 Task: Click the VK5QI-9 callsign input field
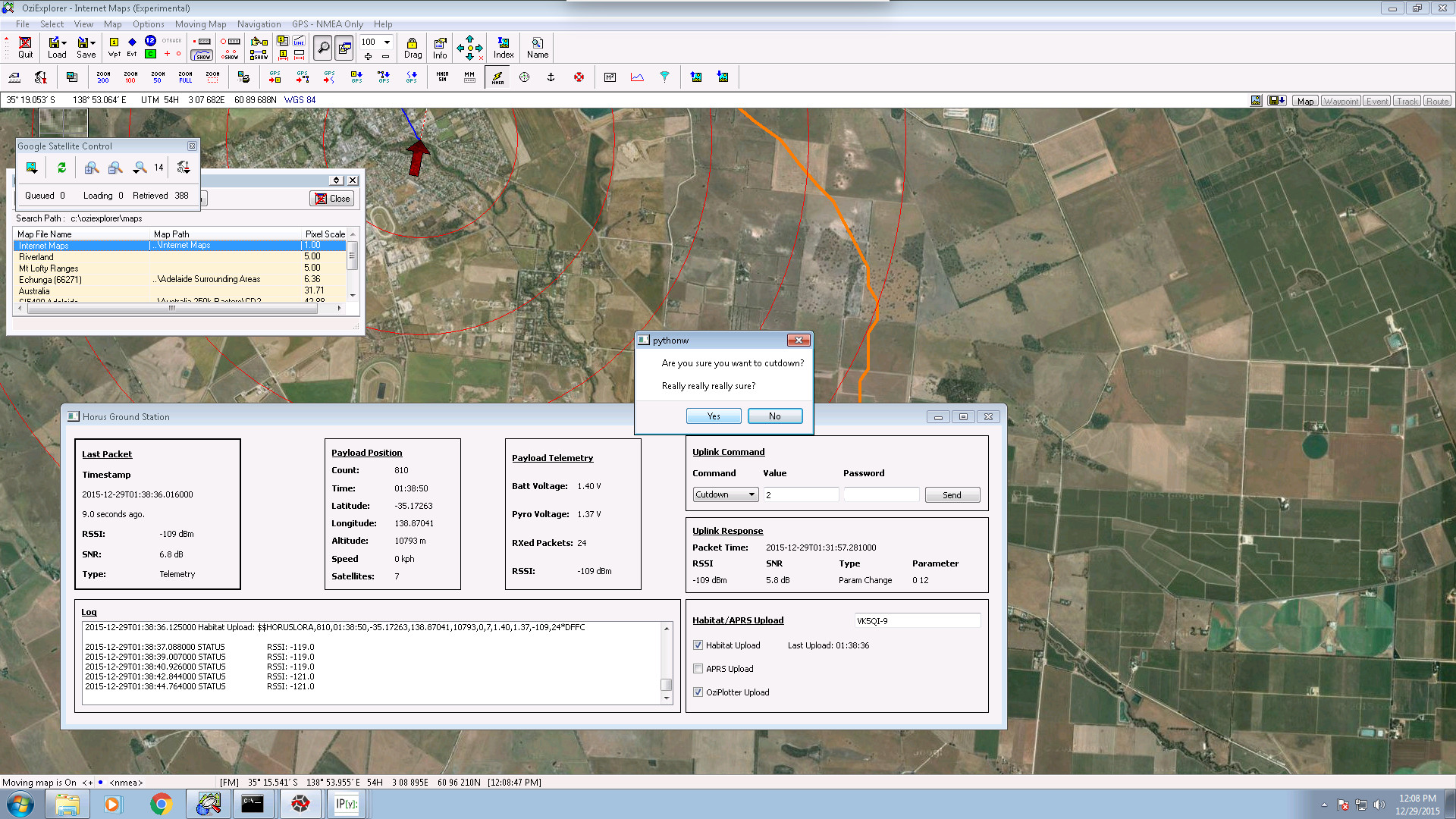coord(918,620)
